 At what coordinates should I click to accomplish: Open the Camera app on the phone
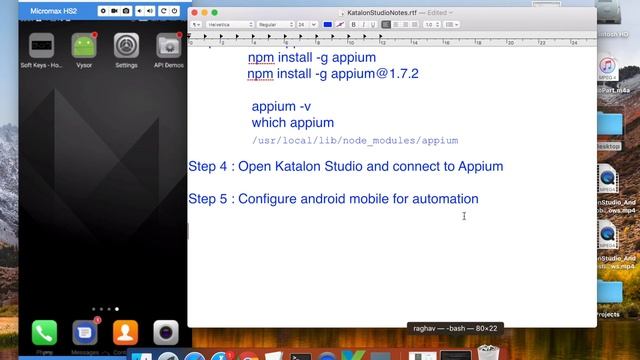tap(166, 333)
